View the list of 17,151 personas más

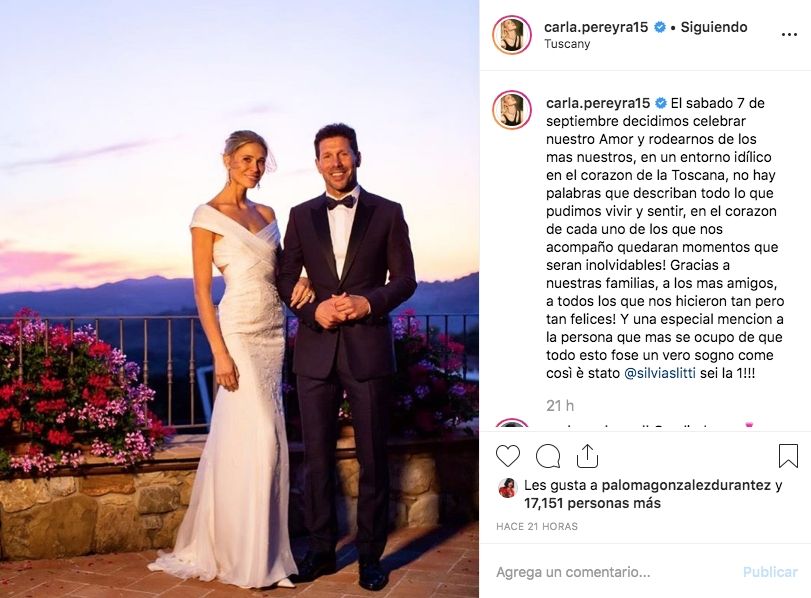592,503
